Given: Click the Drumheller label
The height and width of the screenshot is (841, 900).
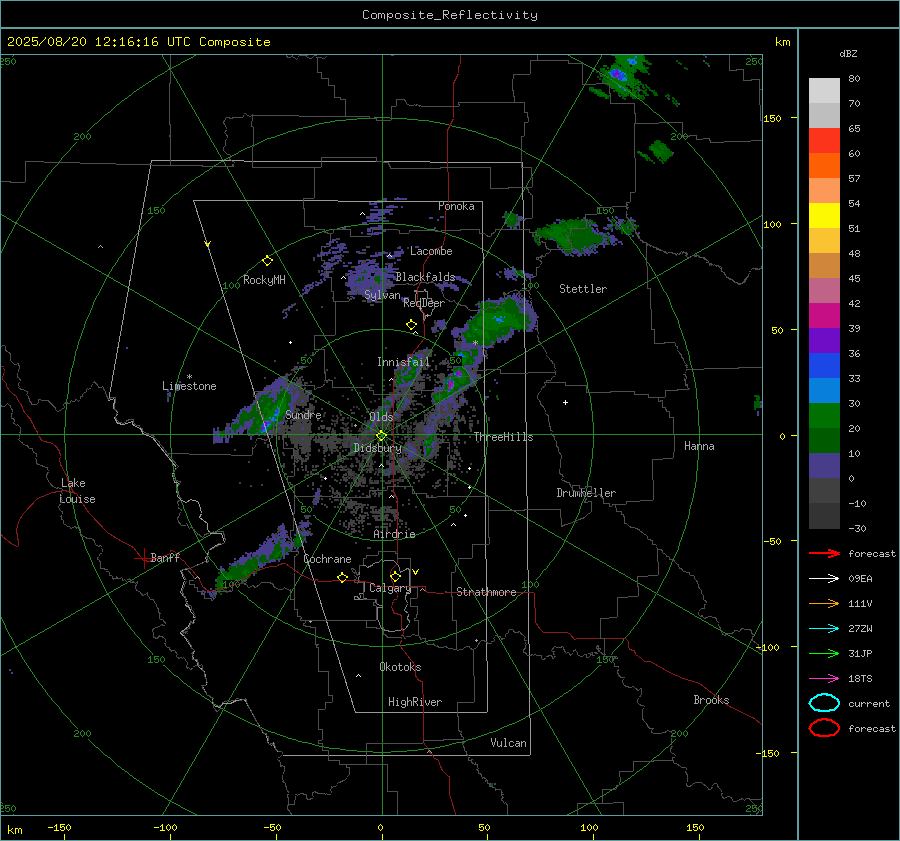Looking at the screenshot, I should (586, 493).
